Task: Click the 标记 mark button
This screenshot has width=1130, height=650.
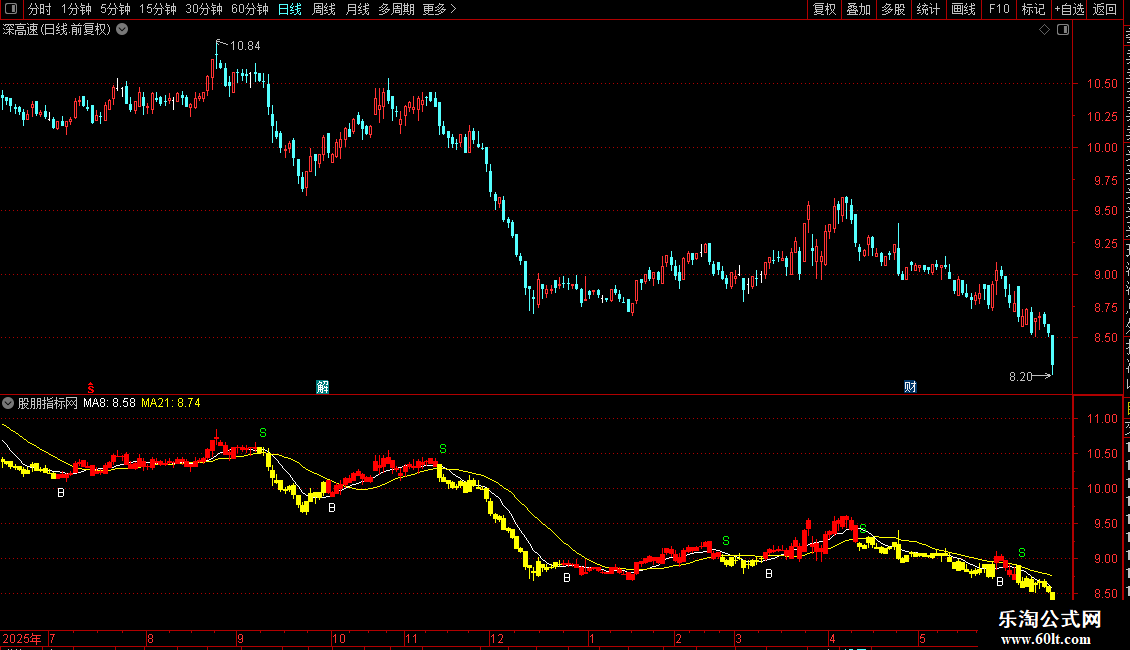Action: (1033, 9)
